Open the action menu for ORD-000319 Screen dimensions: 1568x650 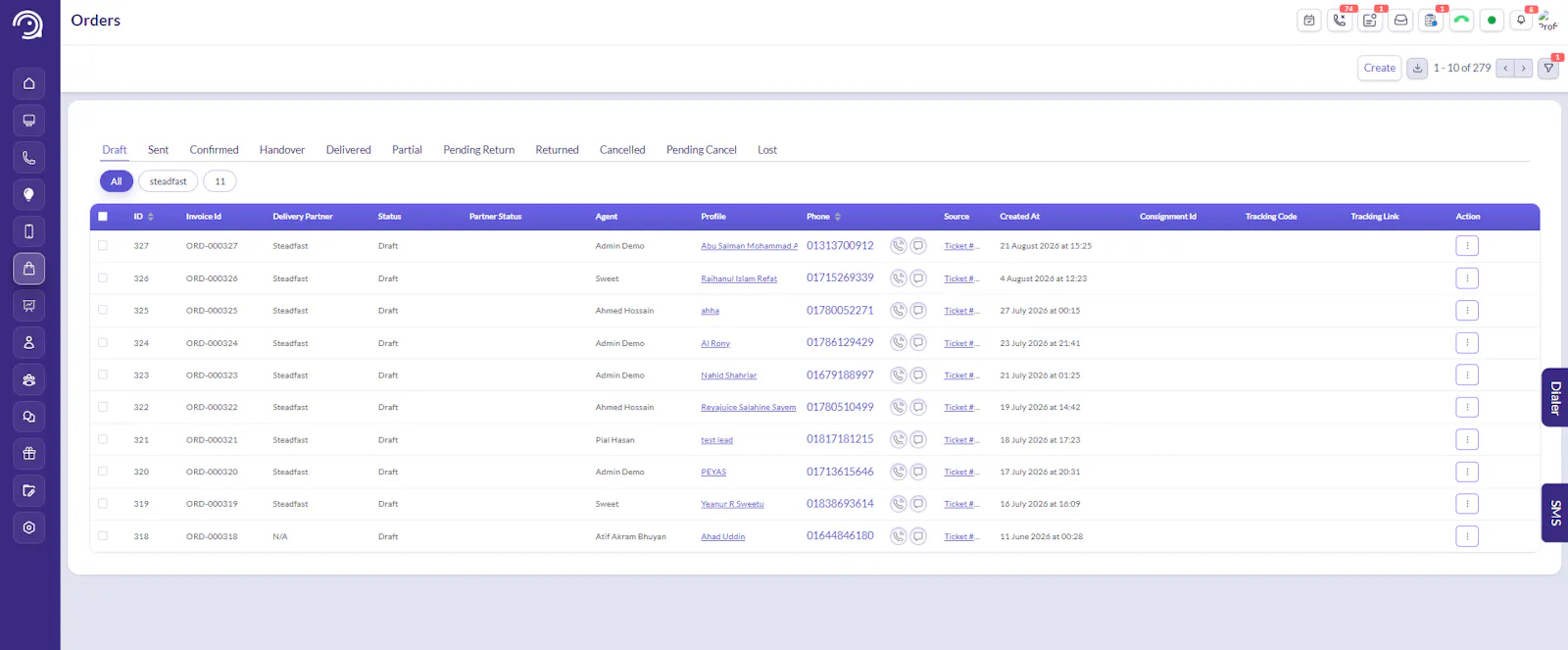tap(1467, 504)
